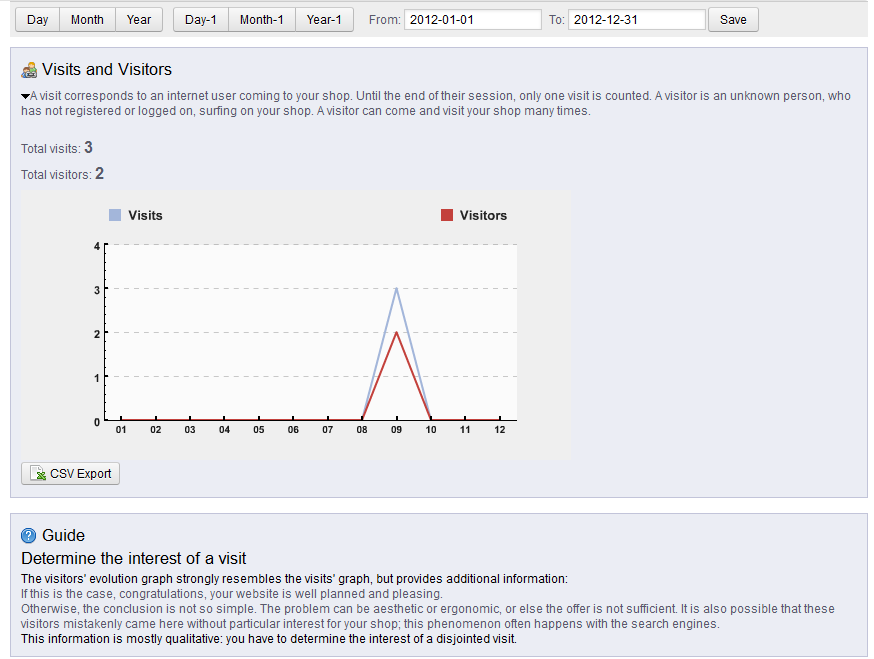Click the spreadsheet icon on CSV Export
This screenshot has height=659, width=874.
[38, 473]
